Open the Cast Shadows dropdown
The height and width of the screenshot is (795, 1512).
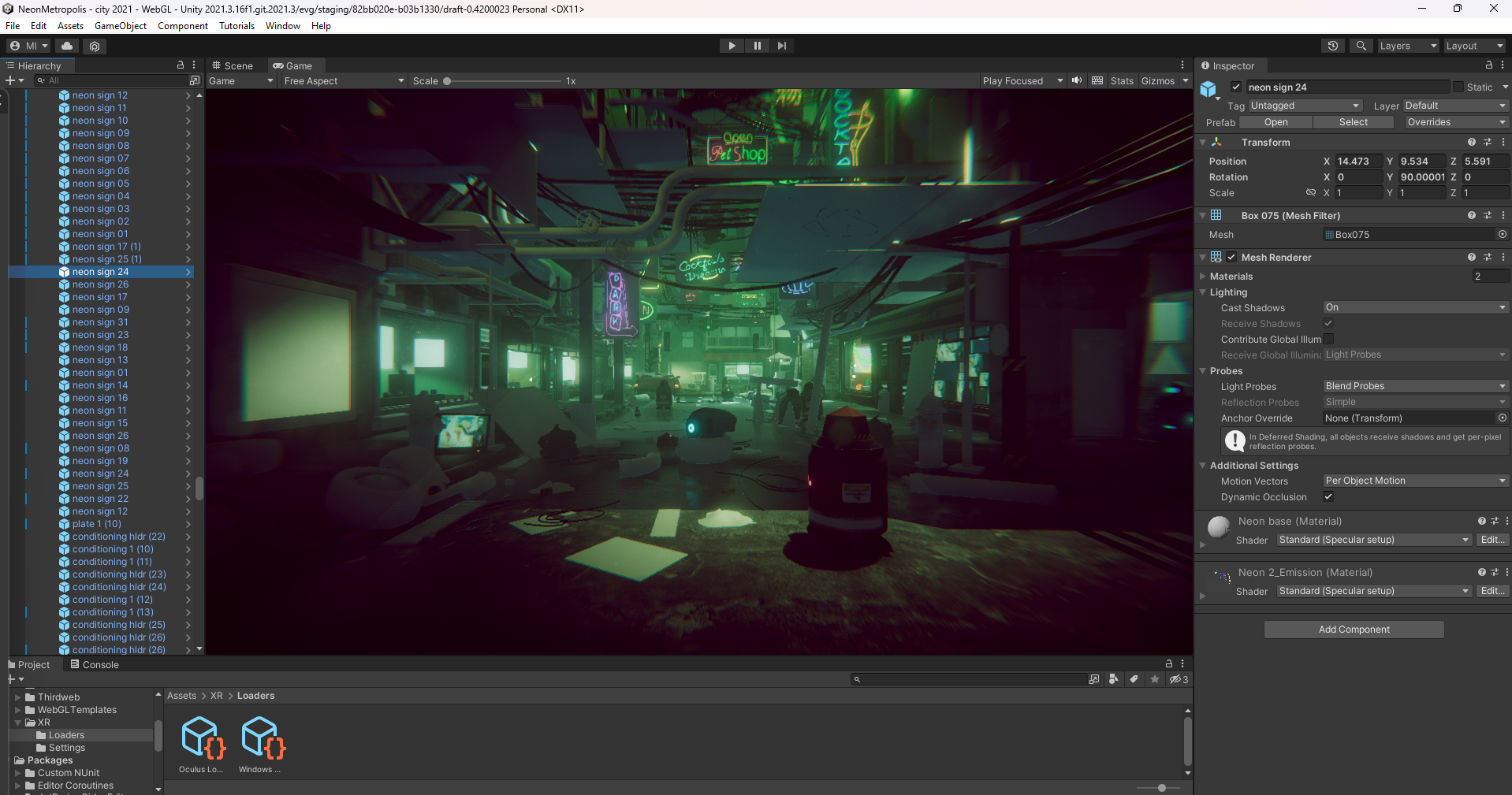coord(1415,307)
